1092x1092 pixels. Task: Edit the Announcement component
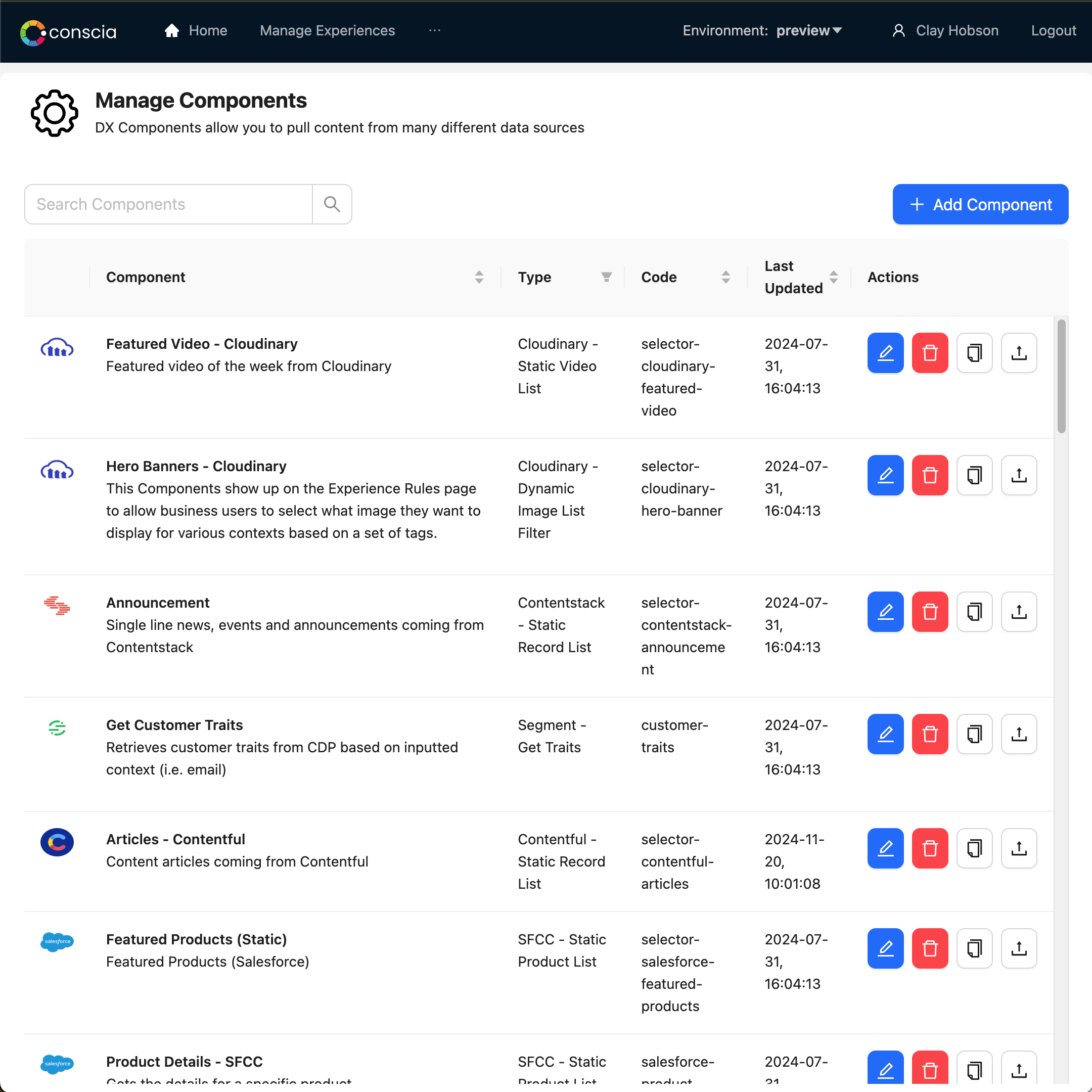885,612
